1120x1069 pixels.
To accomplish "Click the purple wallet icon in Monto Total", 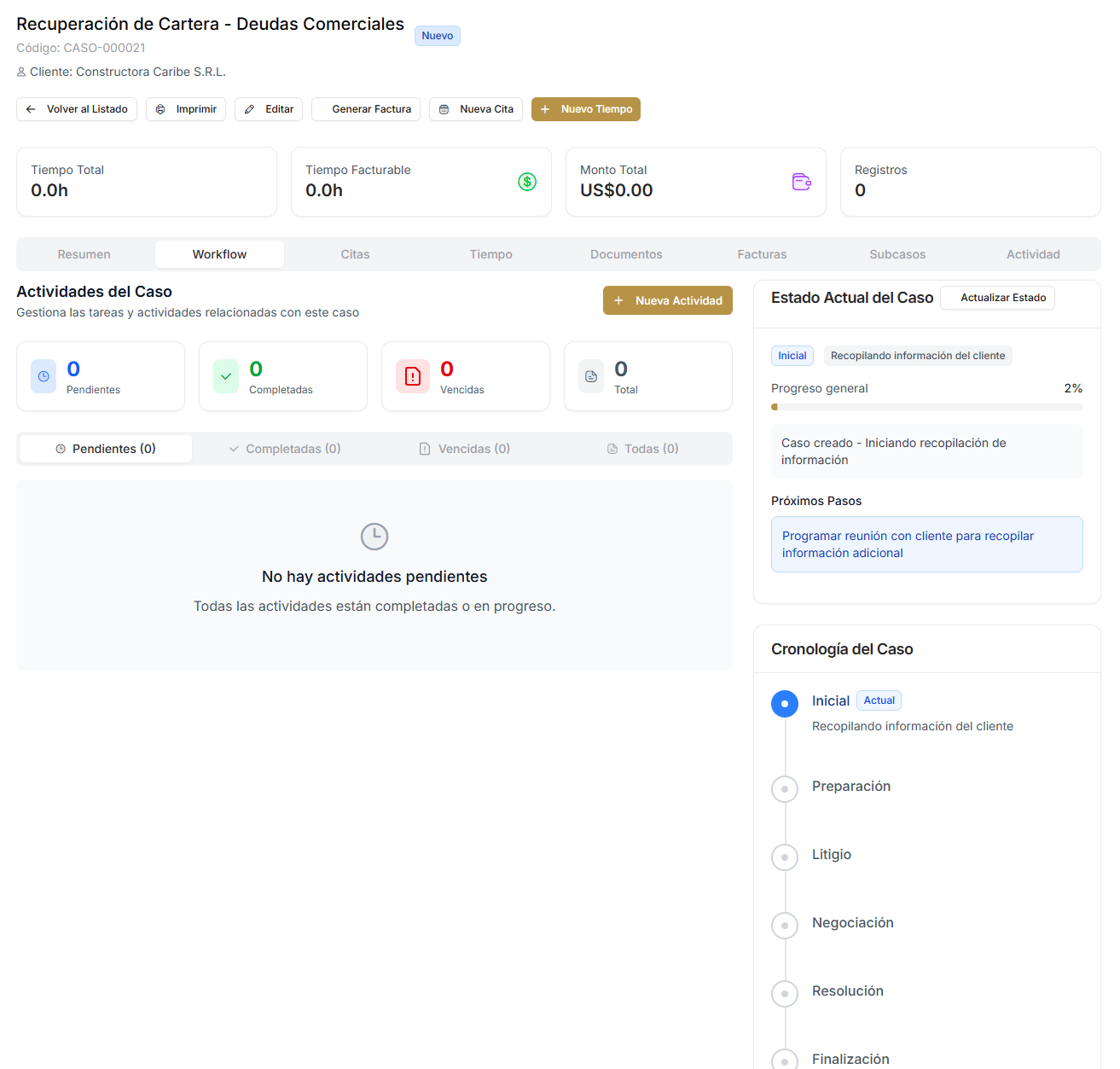I will [x=801, y=182].
